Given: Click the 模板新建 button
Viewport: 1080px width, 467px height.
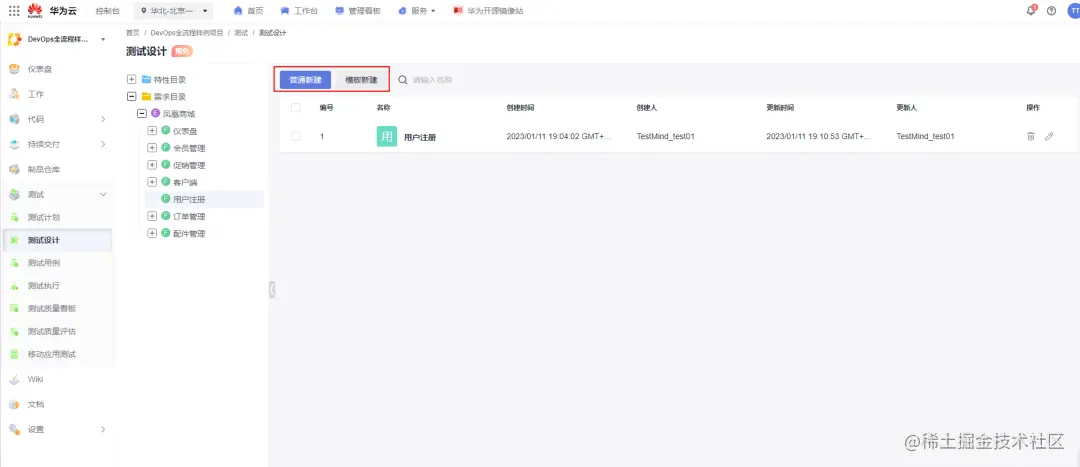Looking at the screenshot, I should 361,80.
